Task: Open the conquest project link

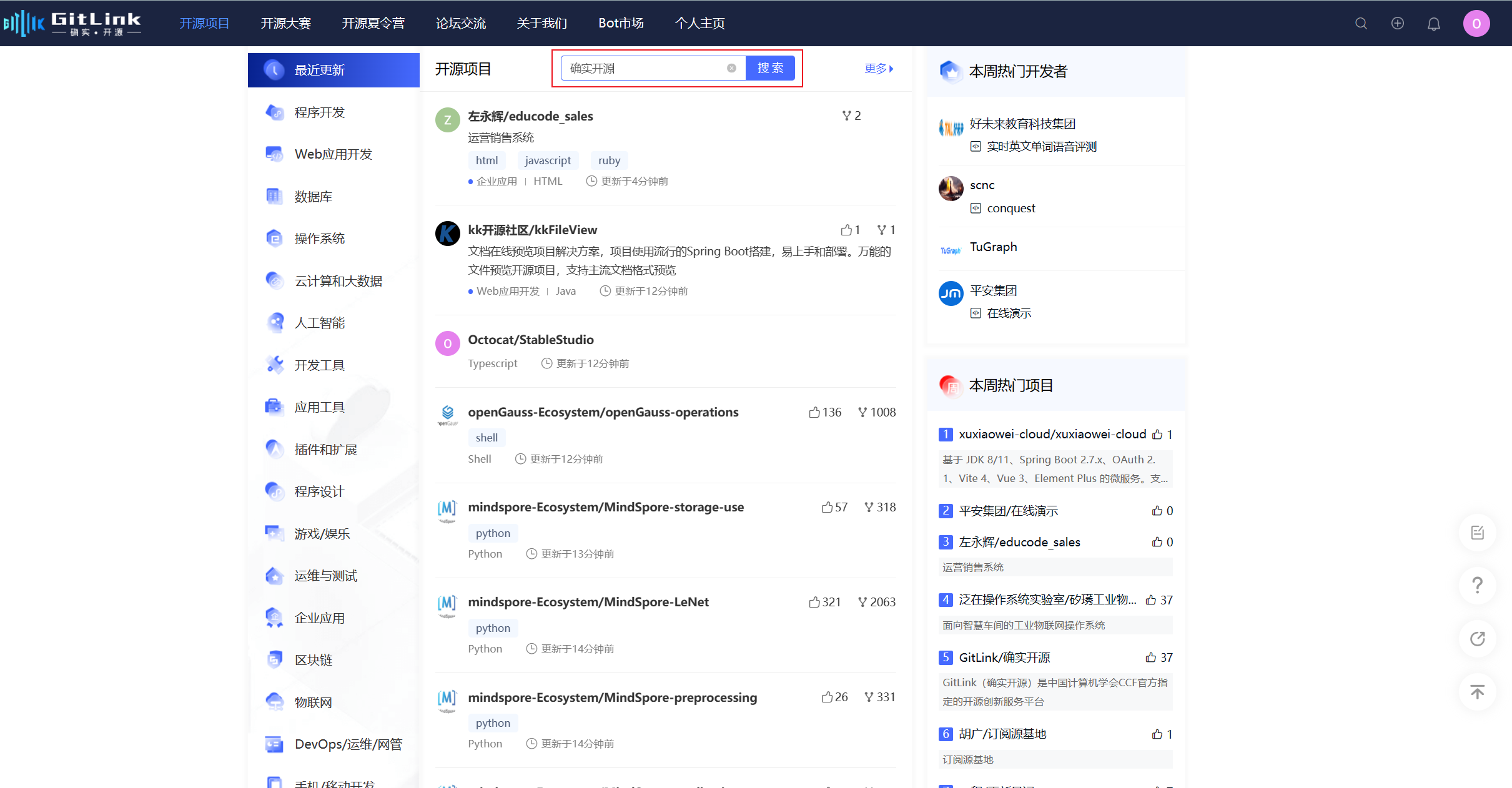Action: tap(1010, 208)
